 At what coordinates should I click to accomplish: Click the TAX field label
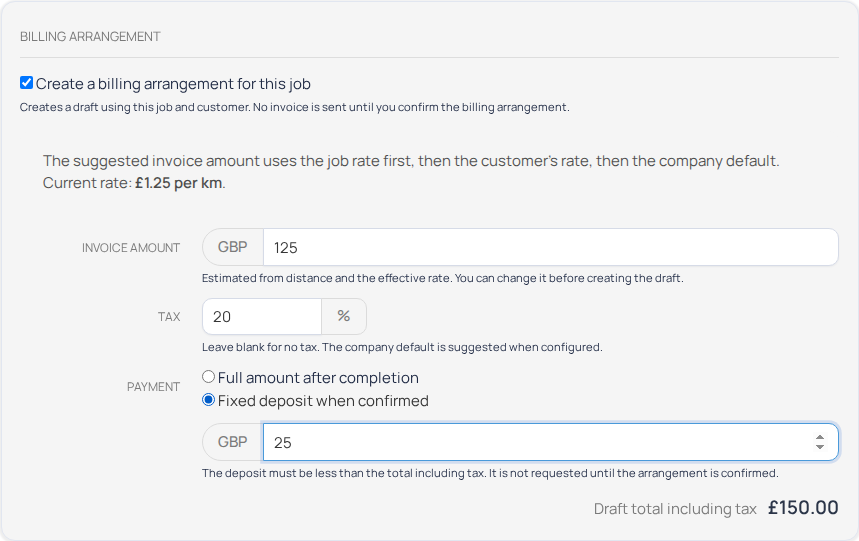tap(169, 317)
